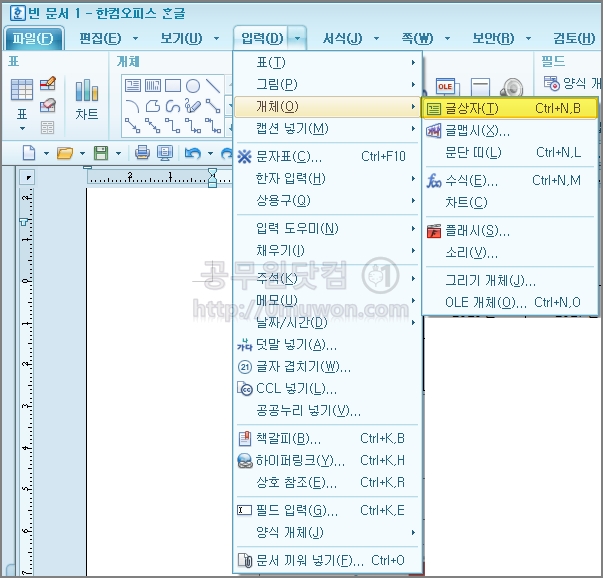Open dropdown arrow next to 보기(U)
Screen dimensions: 603x578
coord(217,38)
